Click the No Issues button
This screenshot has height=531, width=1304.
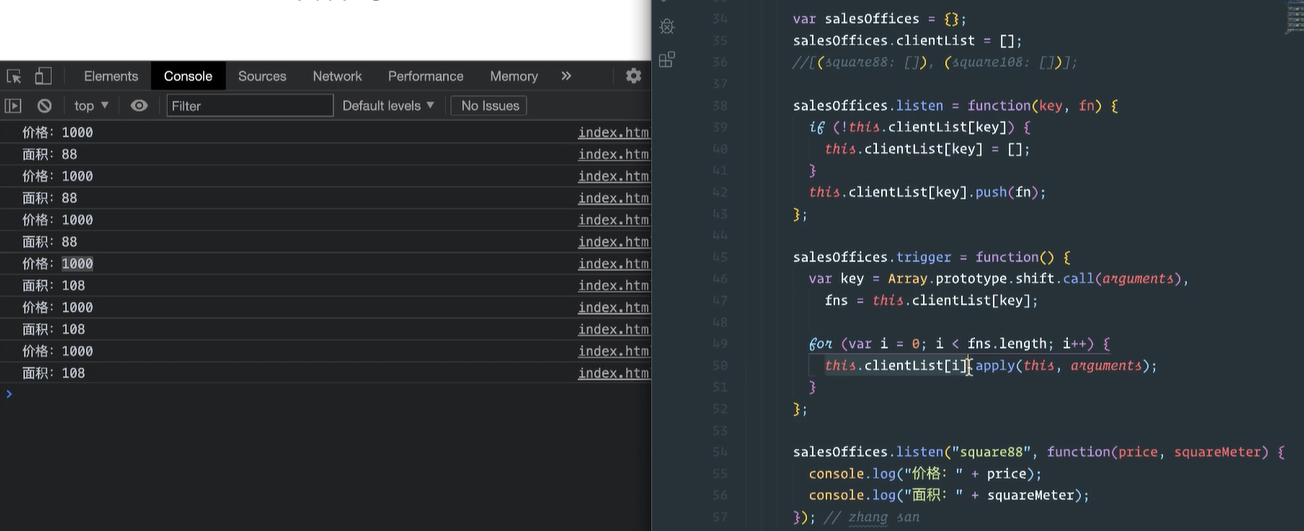(490, 105)
